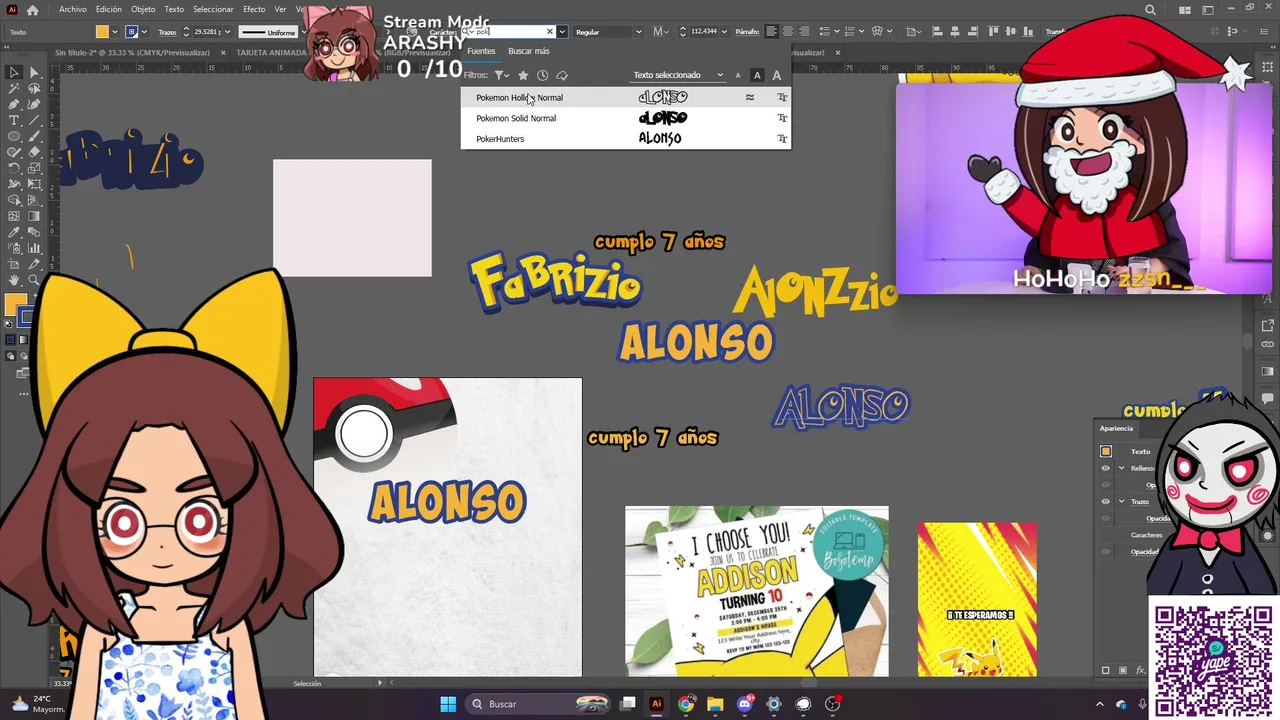Choose the Lasso tool
The image size is (1280, 720).
coord(33,88)
